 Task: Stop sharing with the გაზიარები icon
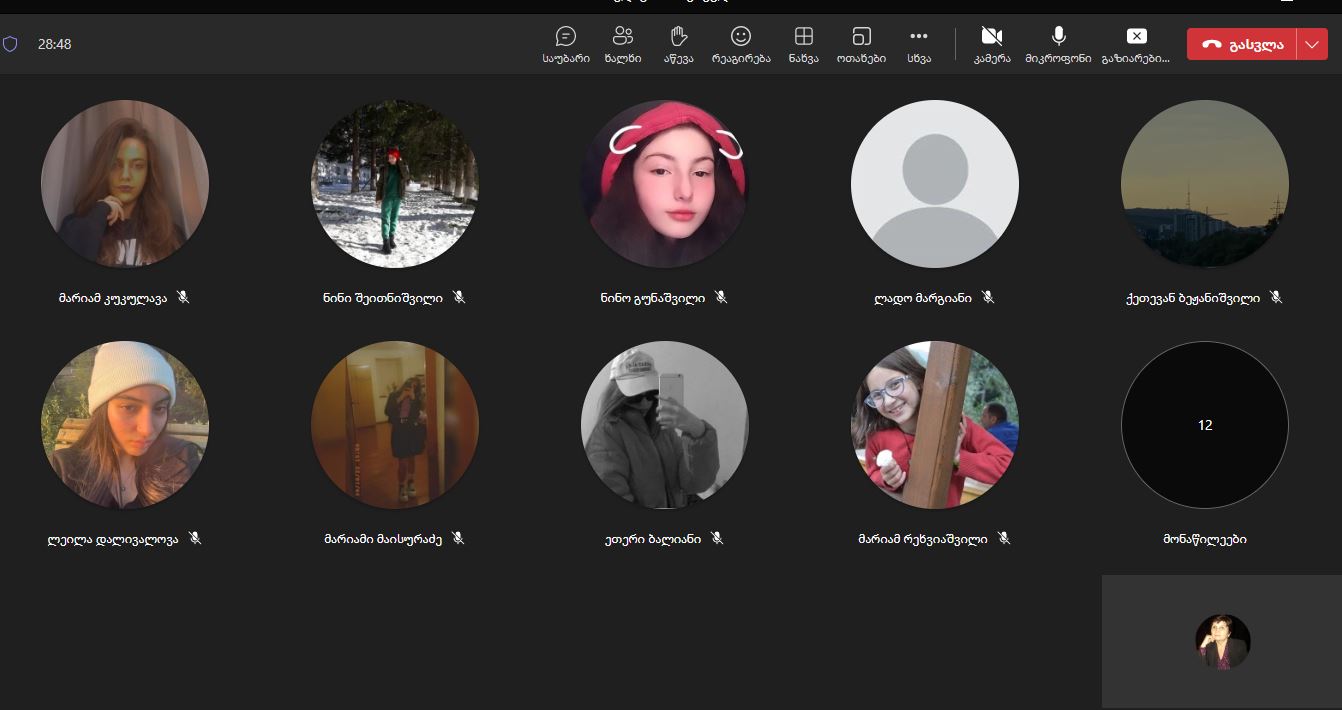(1136, 44)
